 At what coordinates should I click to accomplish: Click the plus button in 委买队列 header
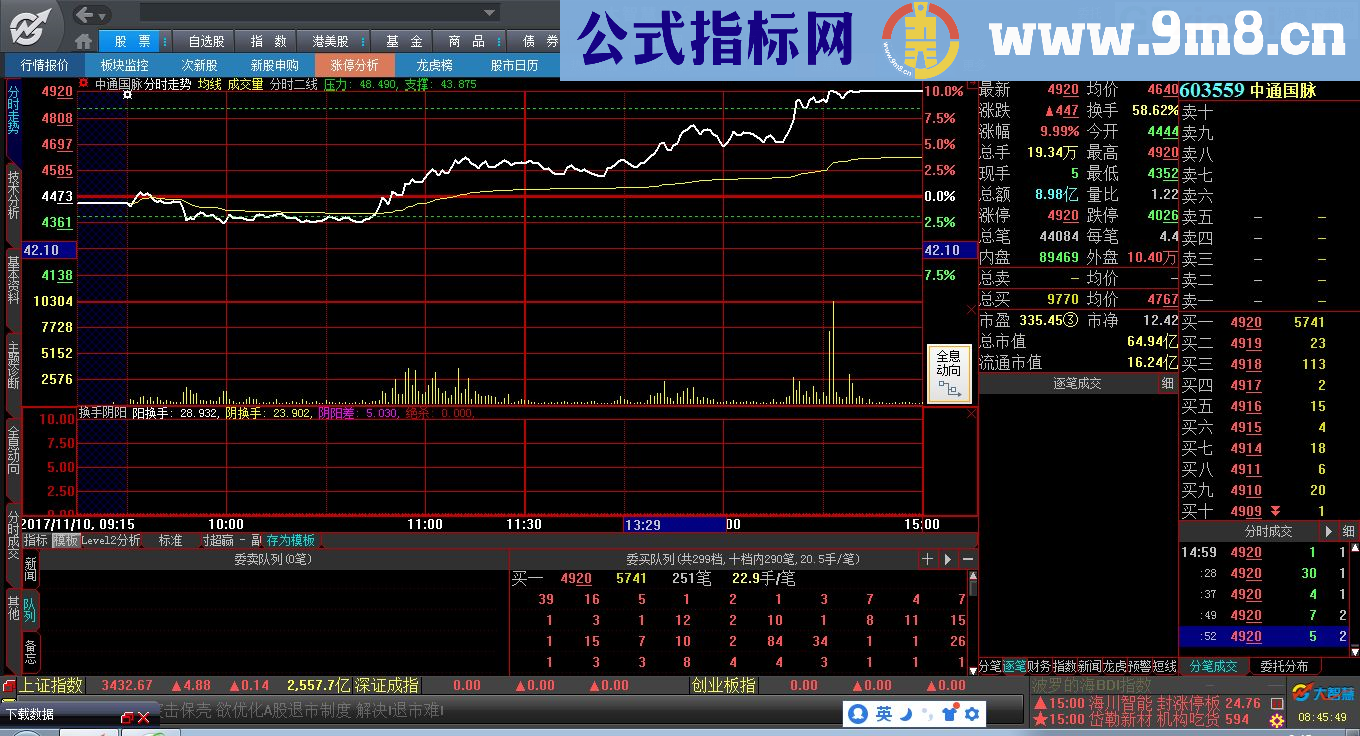point(927,559)
